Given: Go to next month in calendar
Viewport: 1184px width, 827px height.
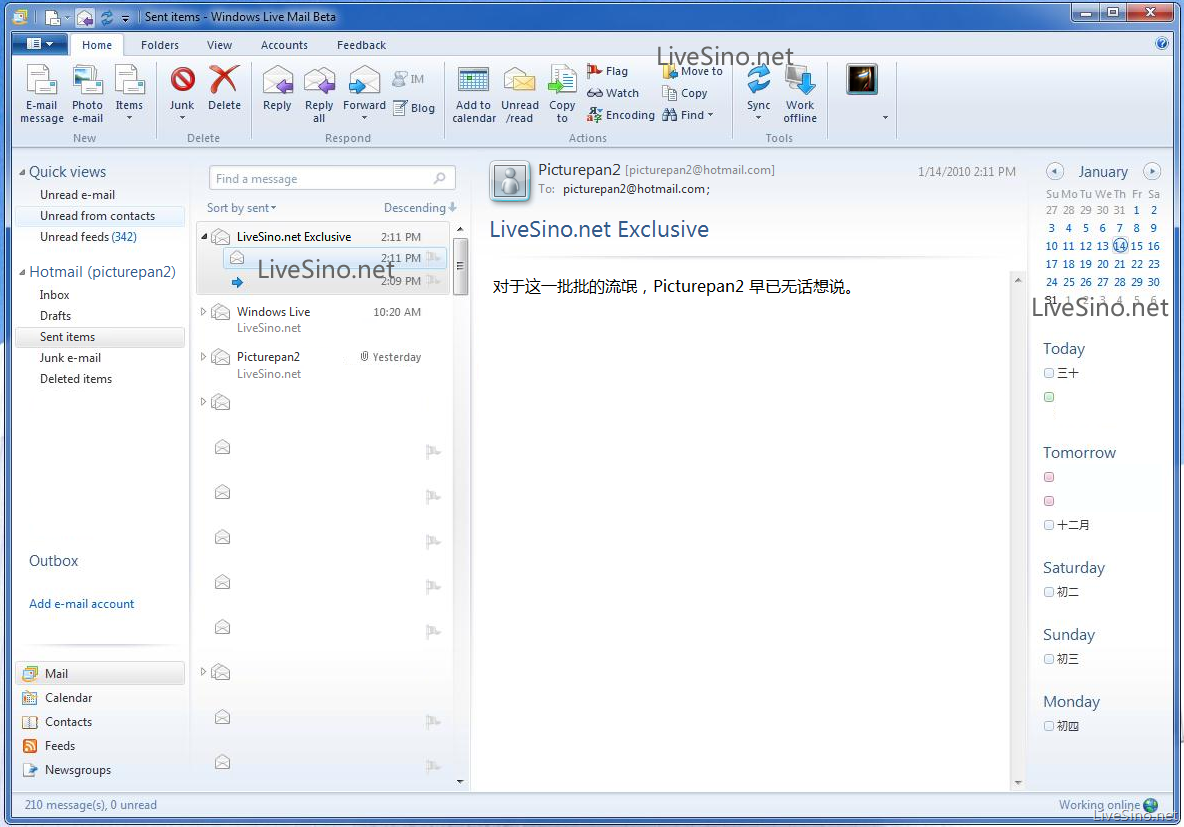Looking at the screenshot, I should click(x=1152, y=171).
